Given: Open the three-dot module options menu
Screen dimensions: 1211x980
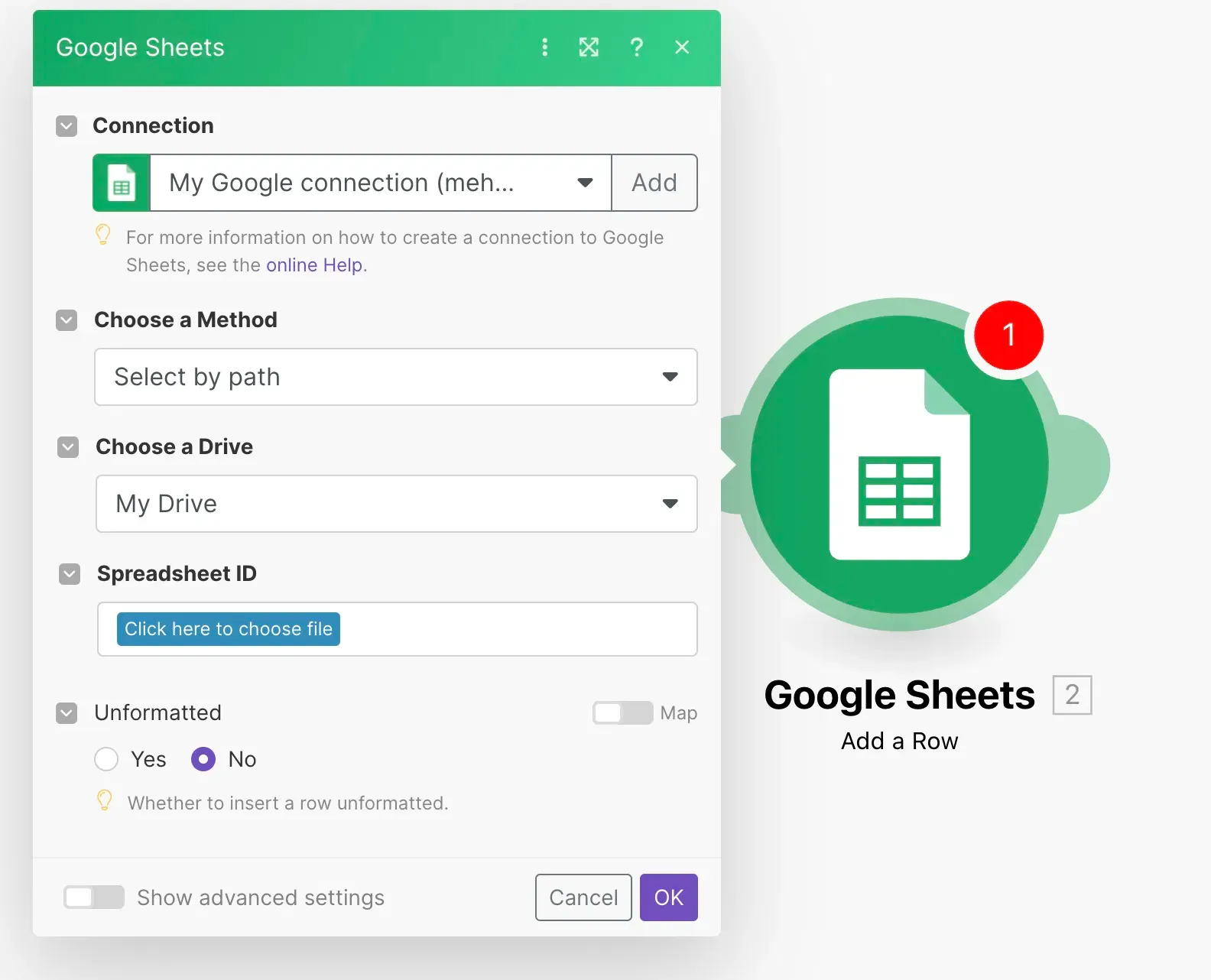Looking at the screenshot, I should click(544, 47).
